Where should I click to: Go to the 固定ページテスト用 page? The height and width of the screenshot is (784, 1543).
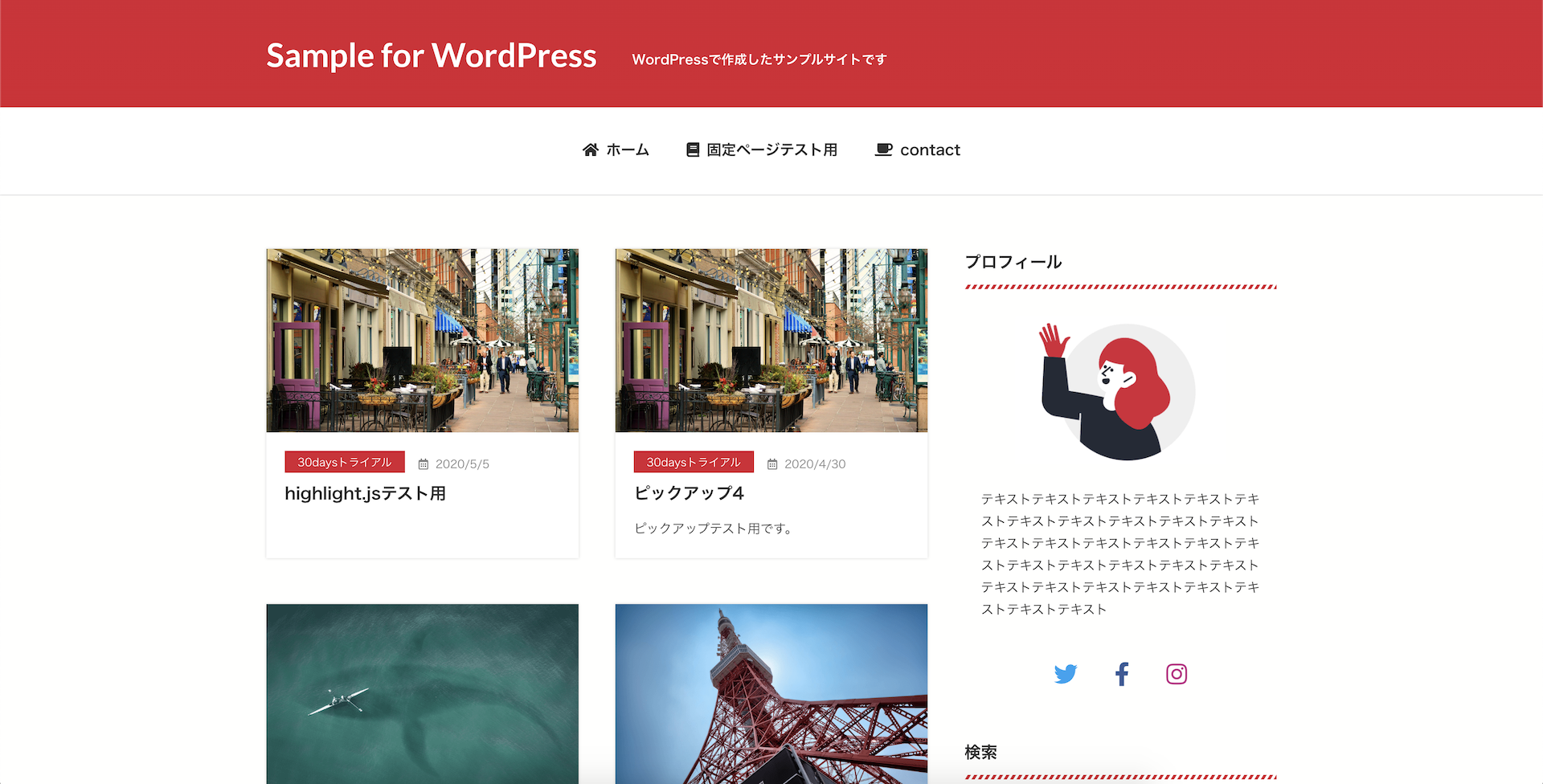point(771,149)
